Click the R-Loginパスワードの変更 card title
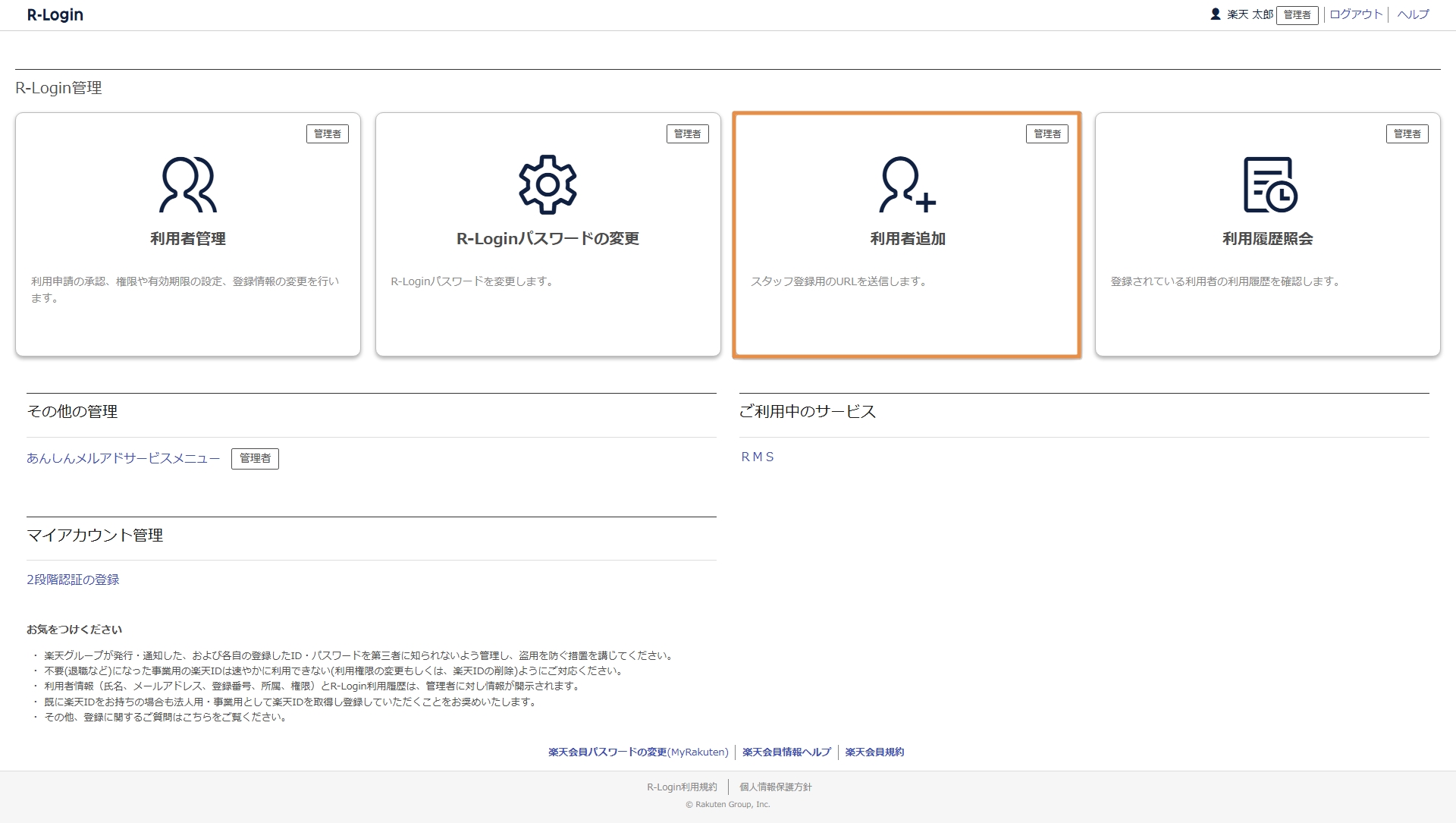This screenshot has width=1456, height=823. pyautogui.click(x=548, y=238)
